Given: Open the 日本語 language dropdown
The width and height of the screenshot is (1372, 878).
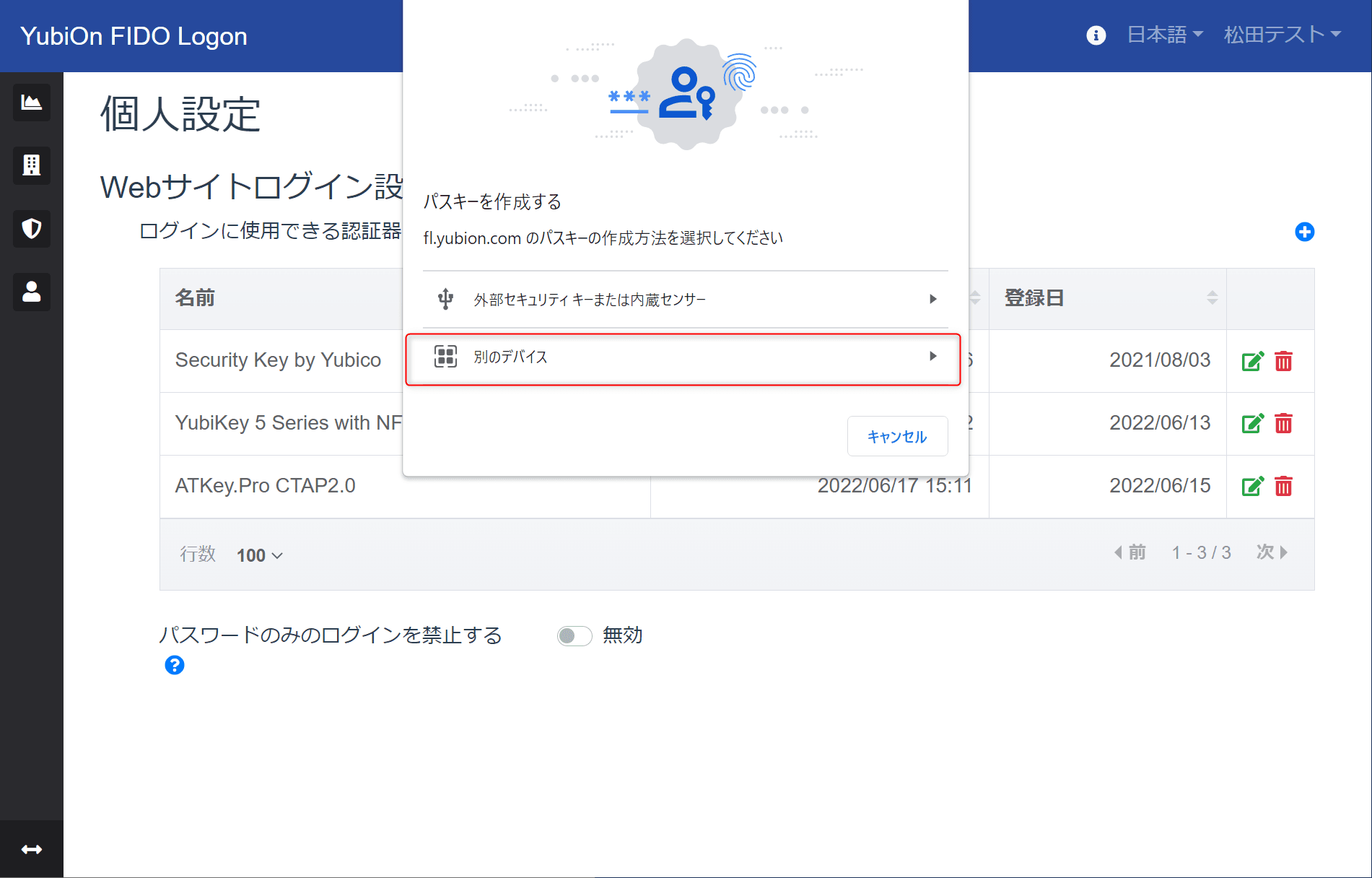Looking at the screenshot, I should (x=1165, y=35).
